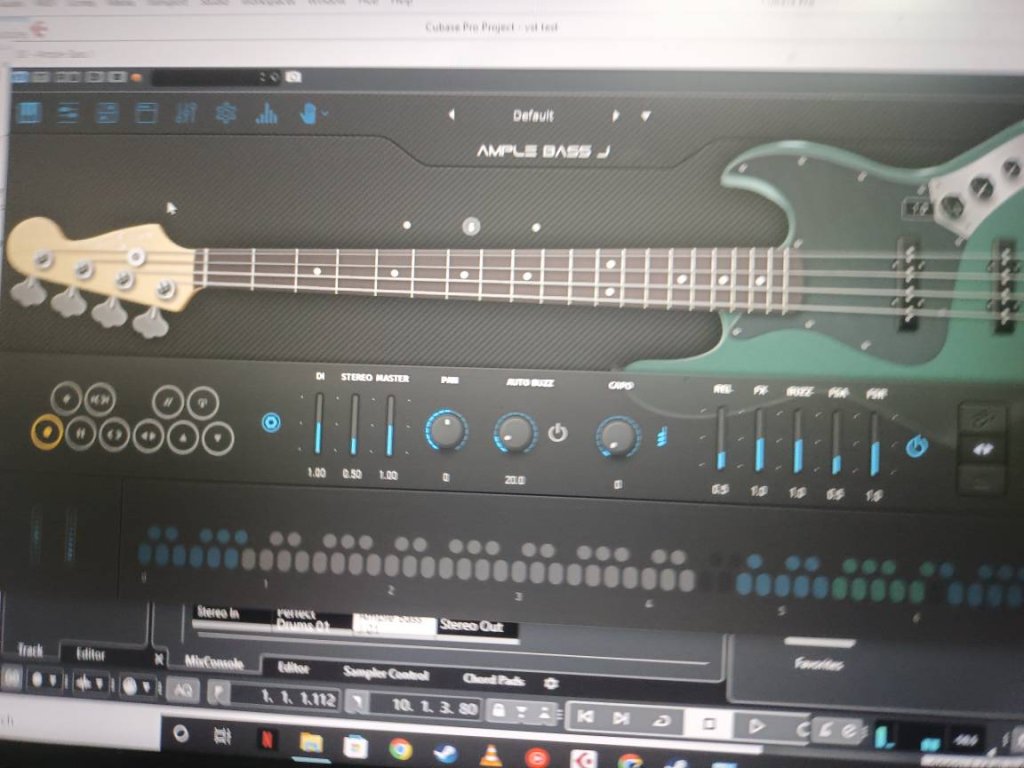This screenshot has width=1024, height=768.
Task: Open Netflix from the taskbar
Action: [266, 740]
